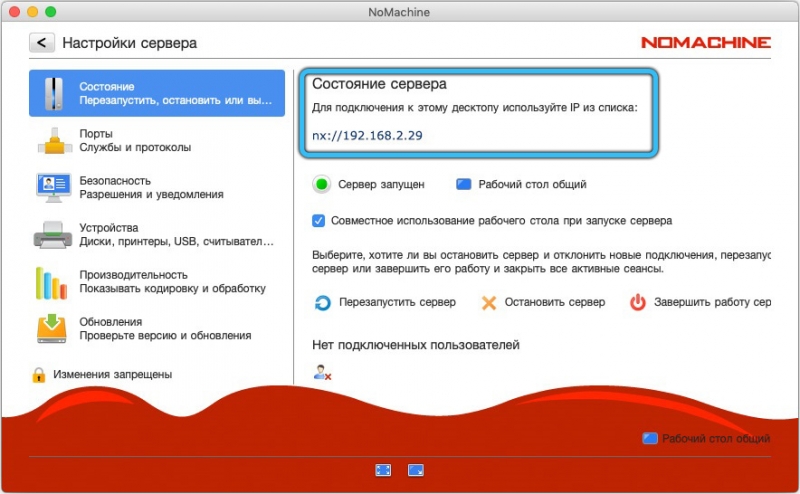800x494 pixels.
Task: Click the nx://192.168.2.29 address
Action: [367, 136]
